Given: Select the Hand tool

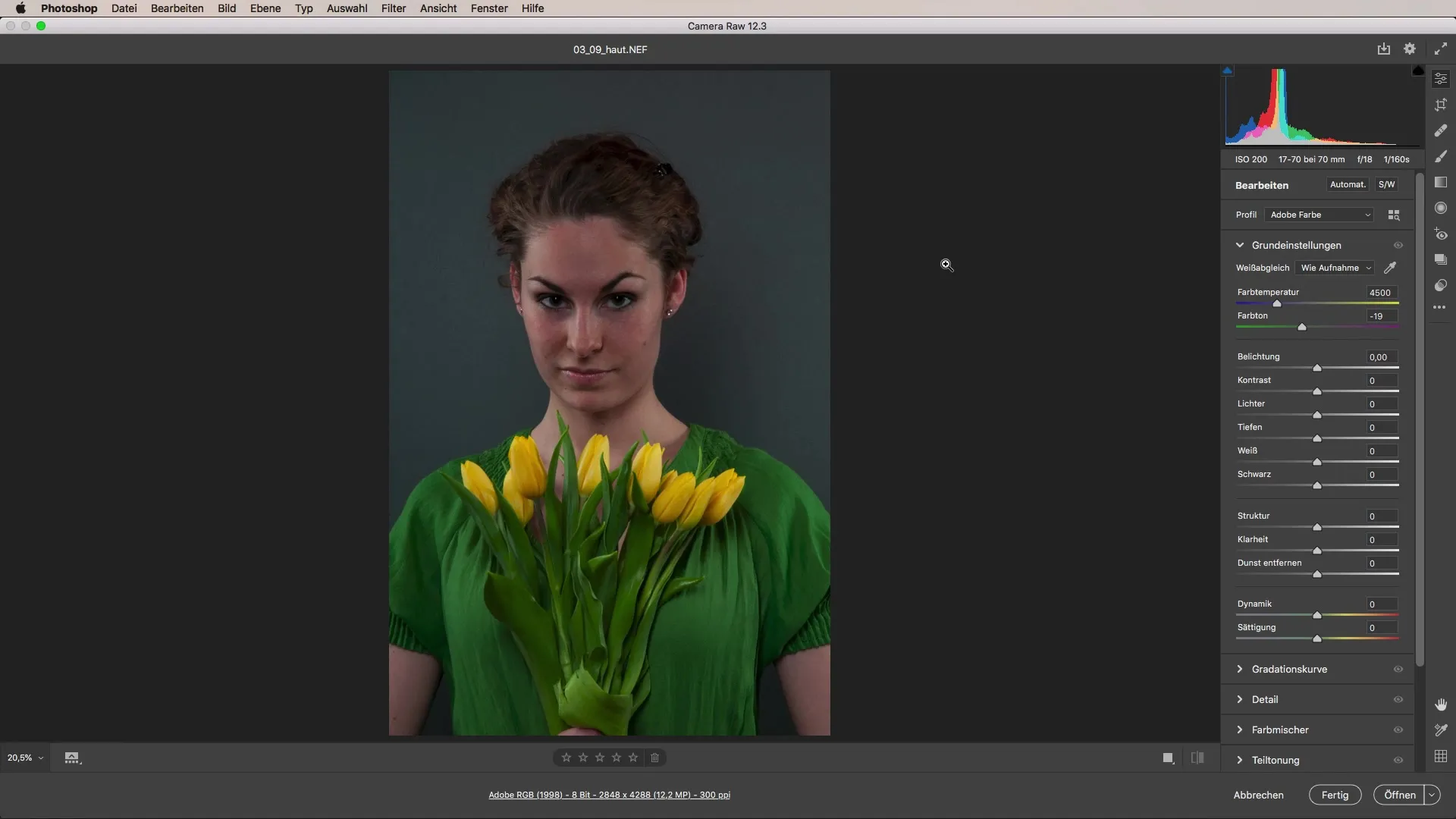Looking at the screenshot, I should pos(1441,704).
